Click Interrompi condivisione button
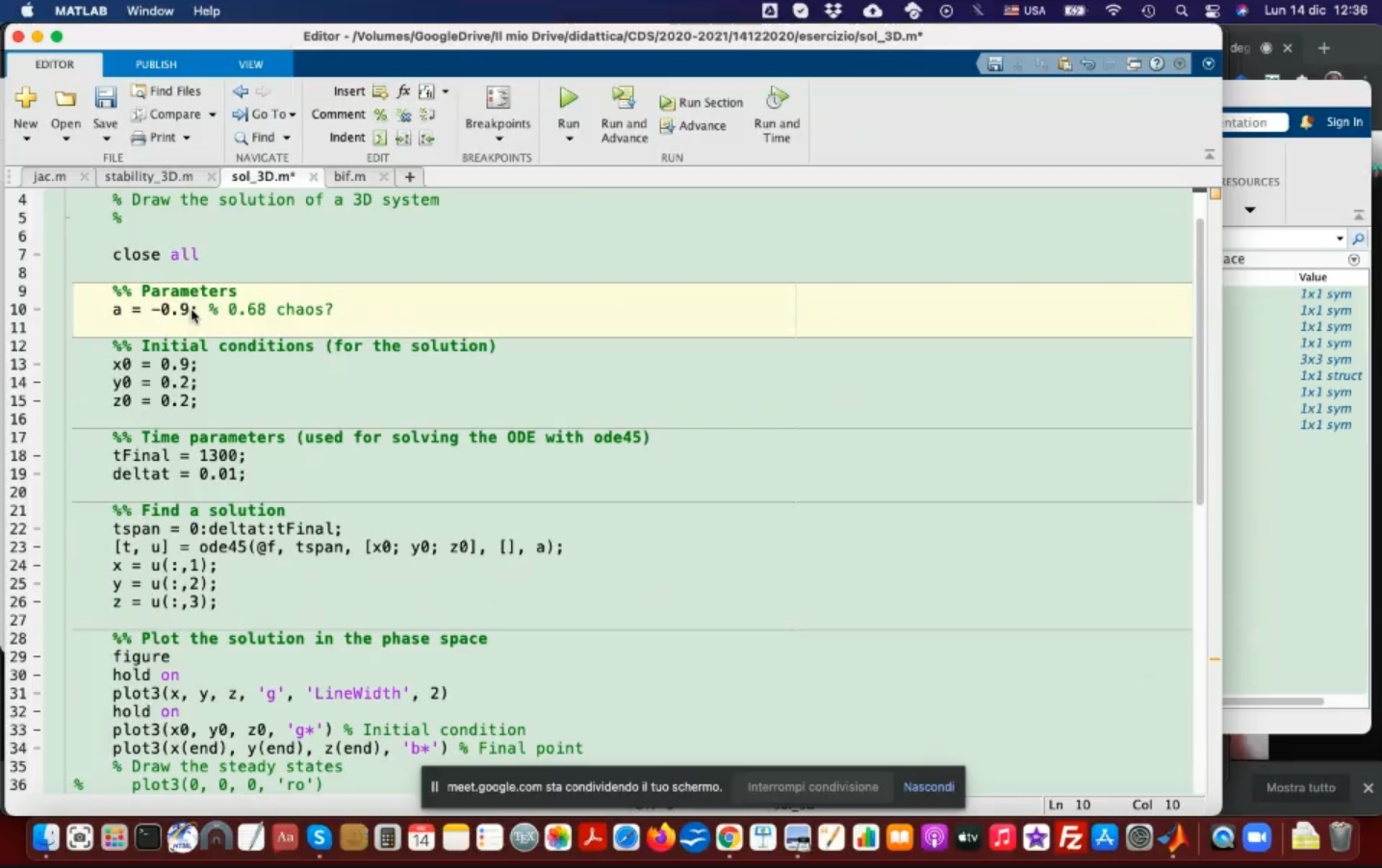1382x868 pixels. point(812,787)
